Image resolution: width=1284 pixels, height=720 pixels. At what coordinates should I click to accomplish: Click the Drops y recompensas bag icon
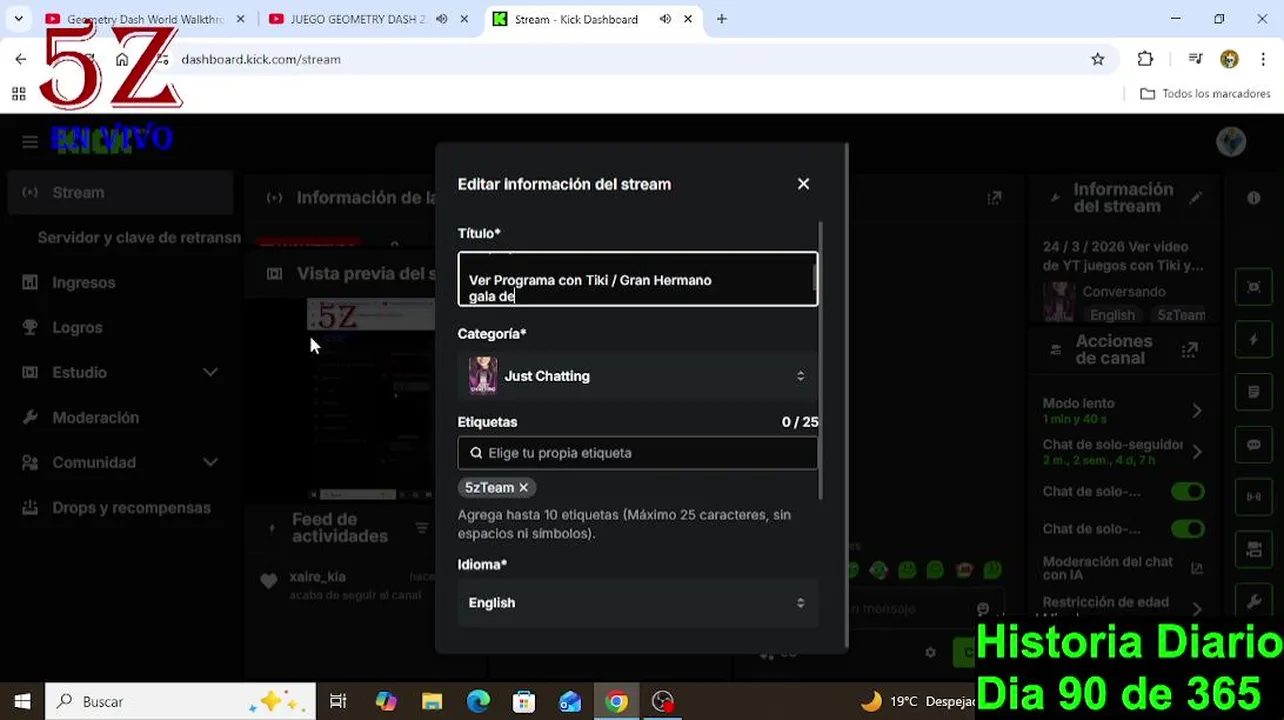30,508
